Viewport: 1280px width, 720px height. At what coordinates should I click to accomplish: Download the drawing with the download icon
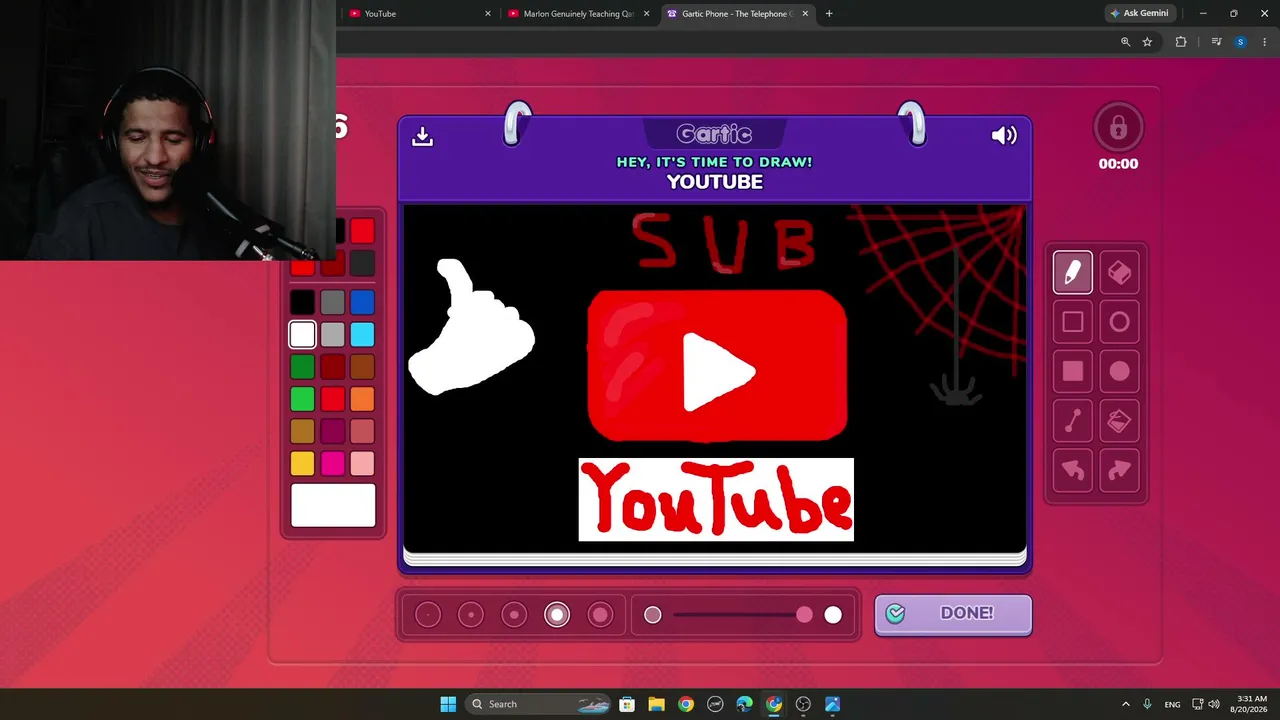(x=422, y=136)
